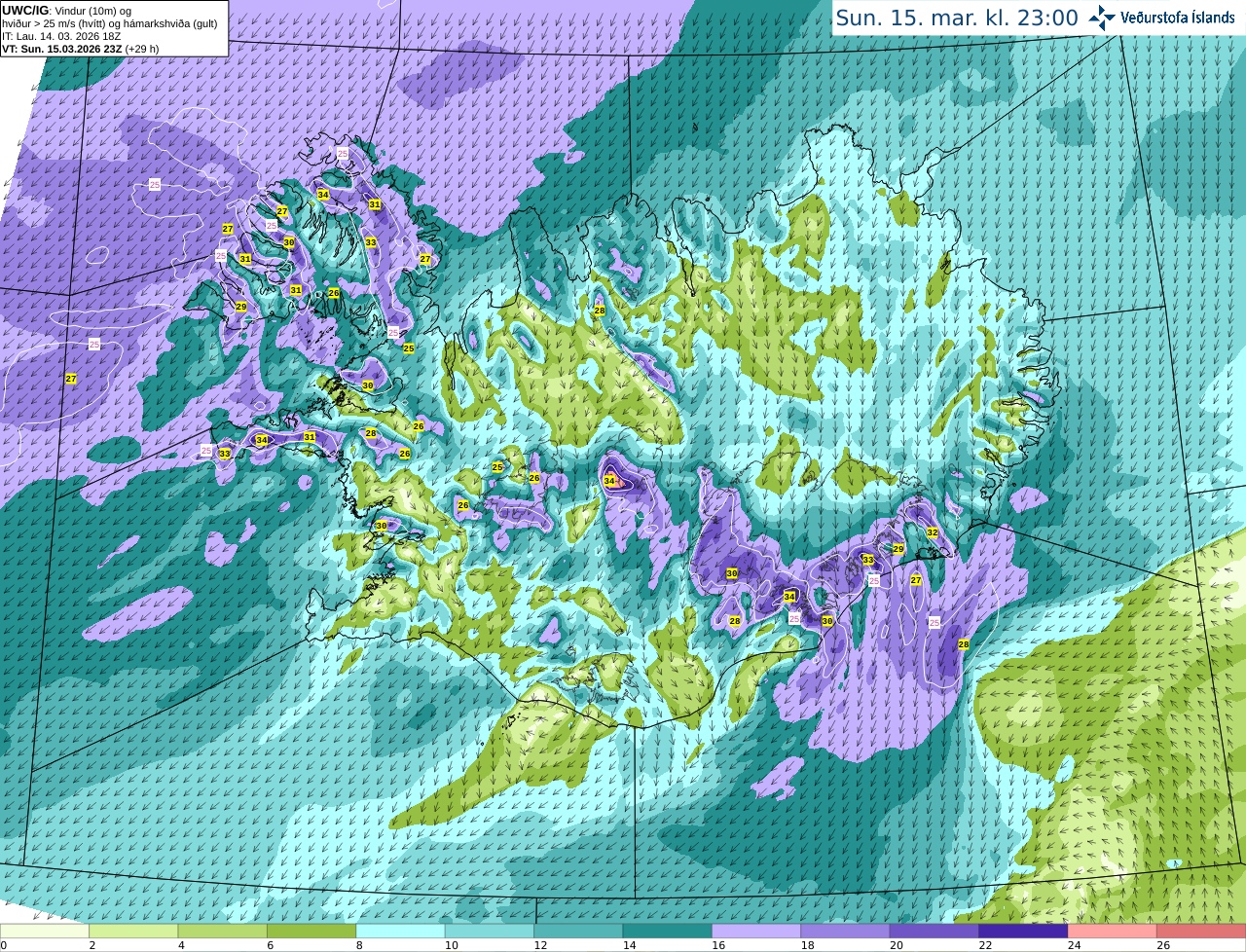
Task: Click the yellow gust label reading 32
Action: 933,532
